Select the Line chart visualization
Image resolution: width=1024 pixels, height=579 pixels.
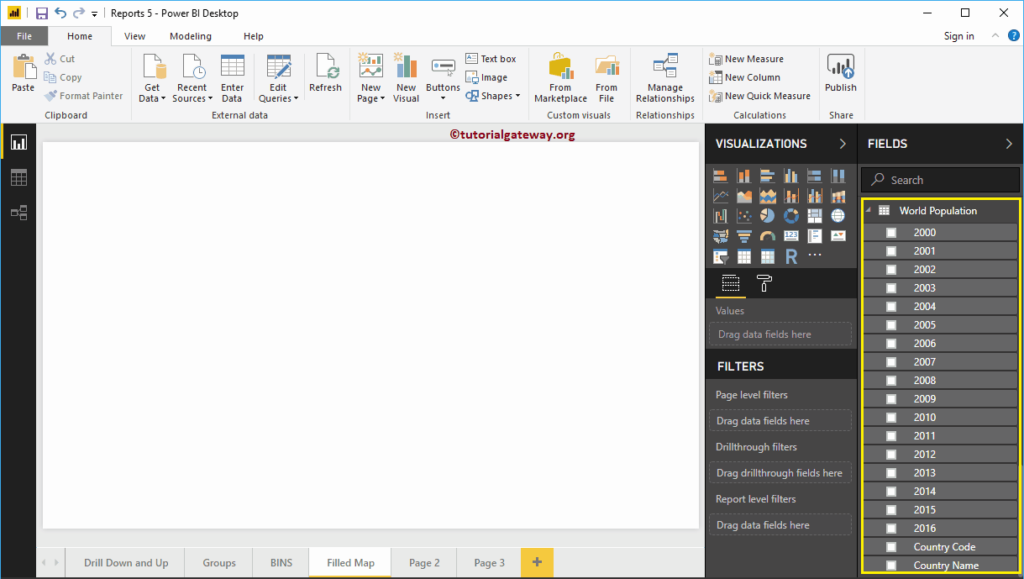tap(720, 196)
